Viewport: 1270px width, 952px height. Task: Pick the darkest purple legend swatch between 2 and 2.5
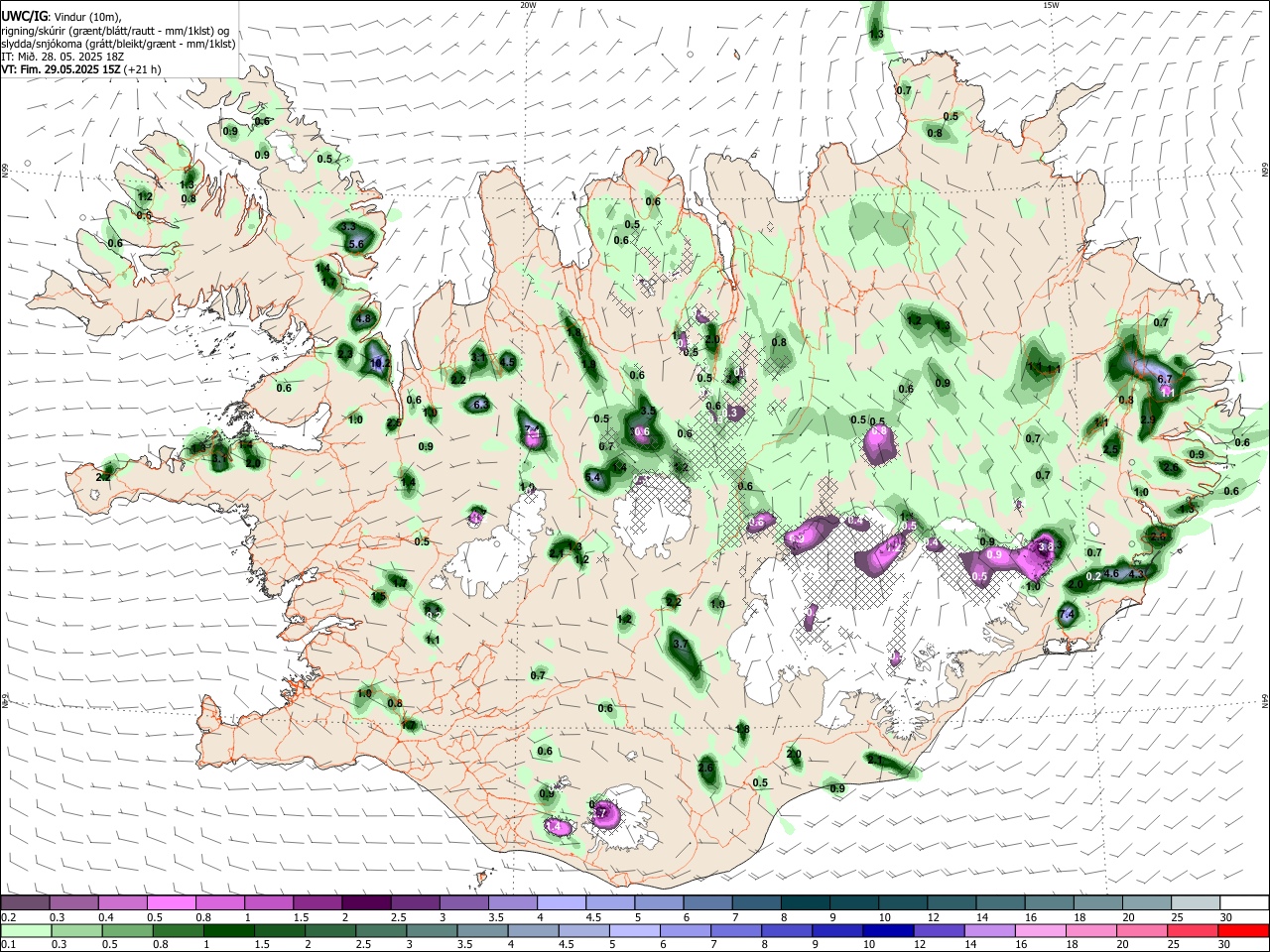tap(366, 903)
